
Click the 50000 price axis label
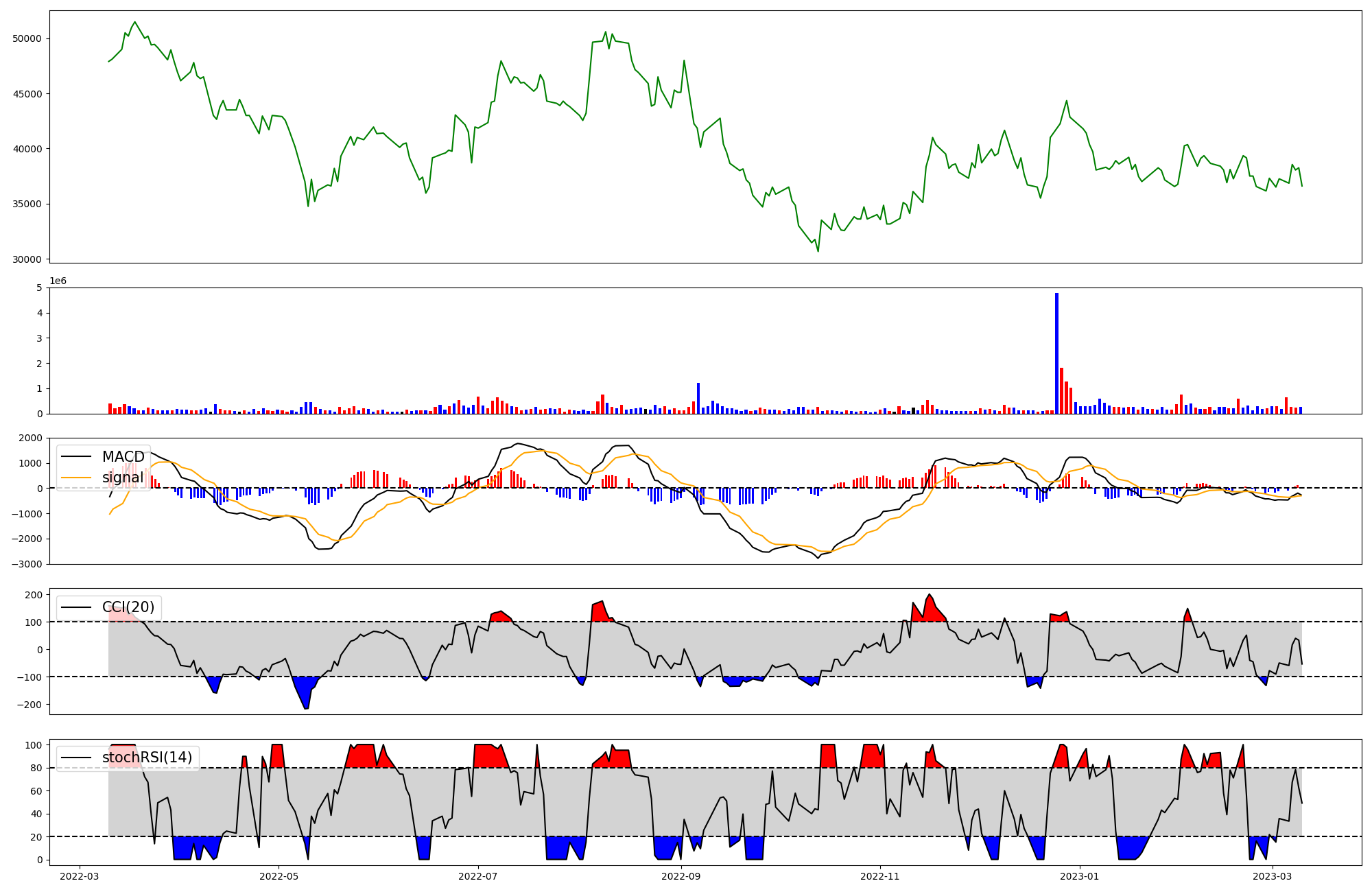27,39
